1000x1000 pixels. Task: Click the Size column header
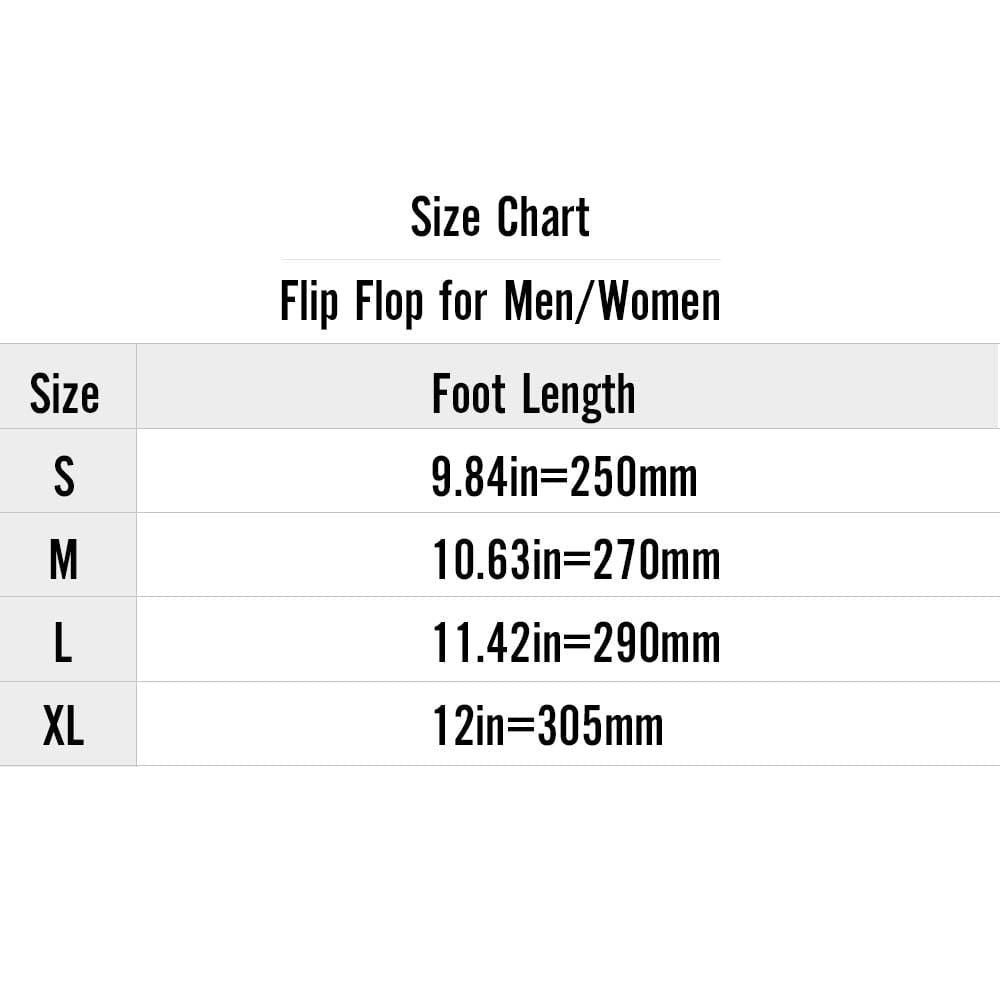click(x=65, y=394)
